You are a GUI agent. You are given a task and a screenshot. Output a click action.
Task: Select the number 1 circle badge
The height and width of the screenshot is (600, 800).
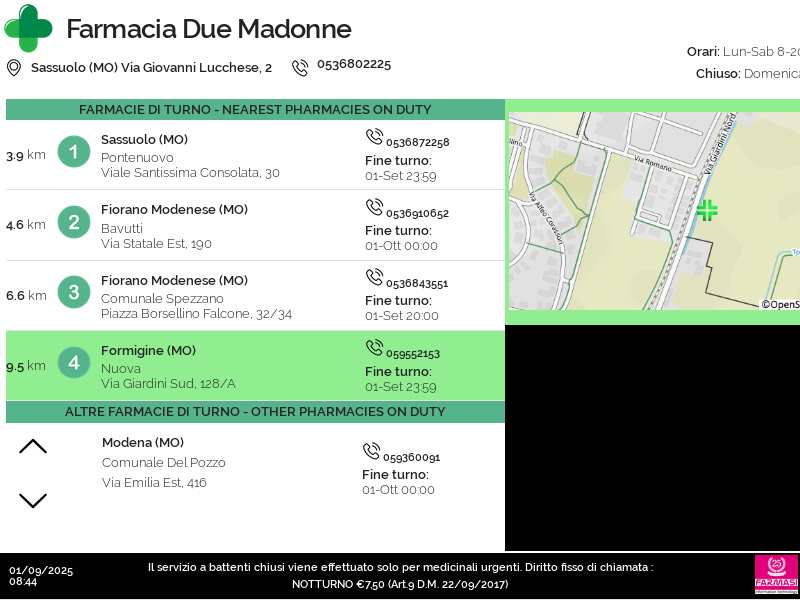click(x=74, y=152)
